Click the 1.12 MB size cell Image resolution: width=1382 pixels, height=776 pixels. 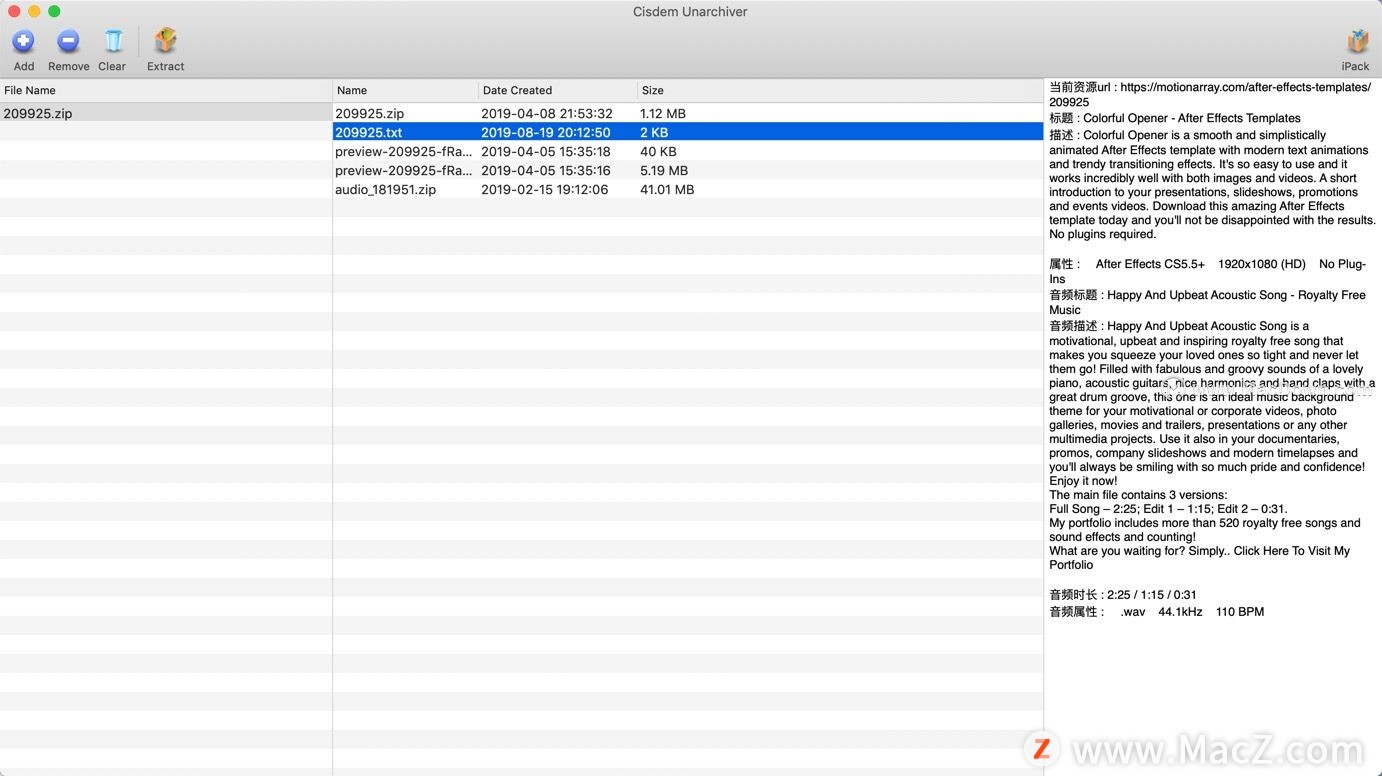[663, 113]
